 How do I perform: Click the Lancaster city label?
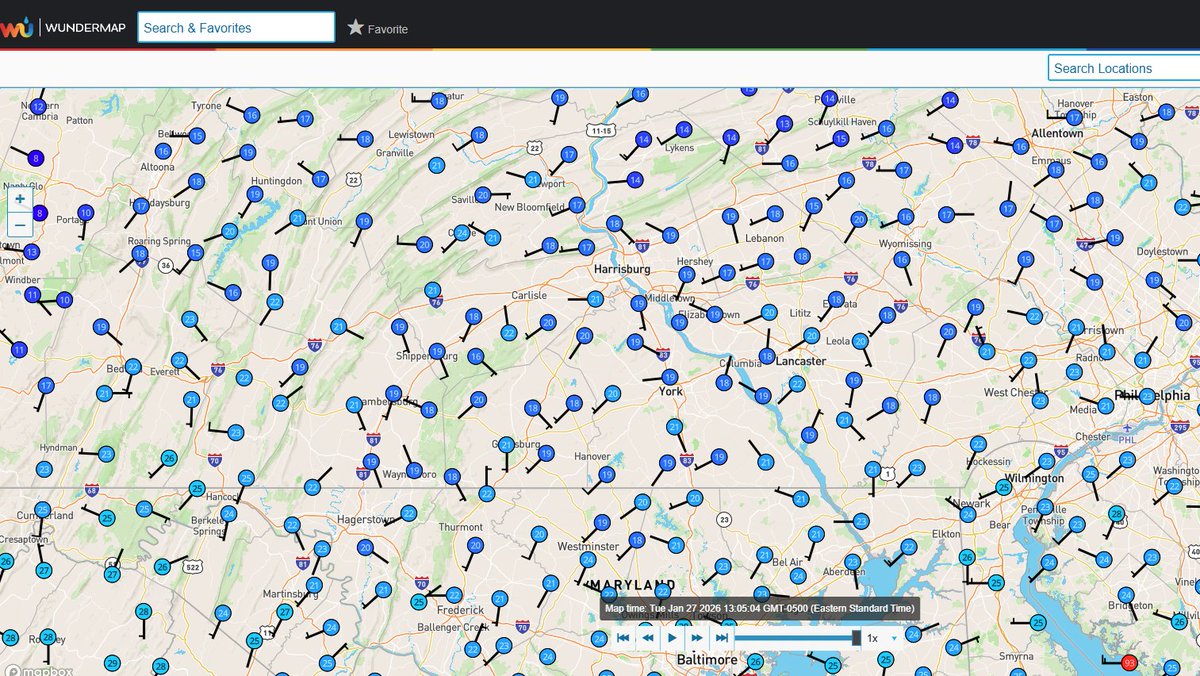801,361
